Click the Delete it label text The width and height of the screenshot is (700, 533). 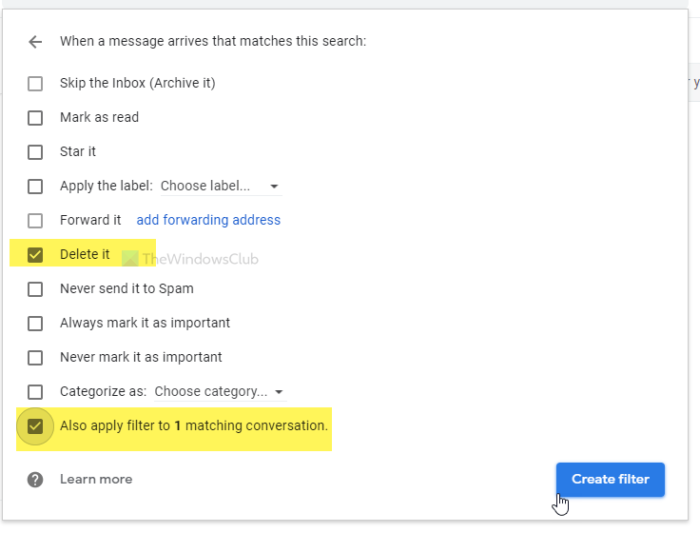[x=85, y=255]
